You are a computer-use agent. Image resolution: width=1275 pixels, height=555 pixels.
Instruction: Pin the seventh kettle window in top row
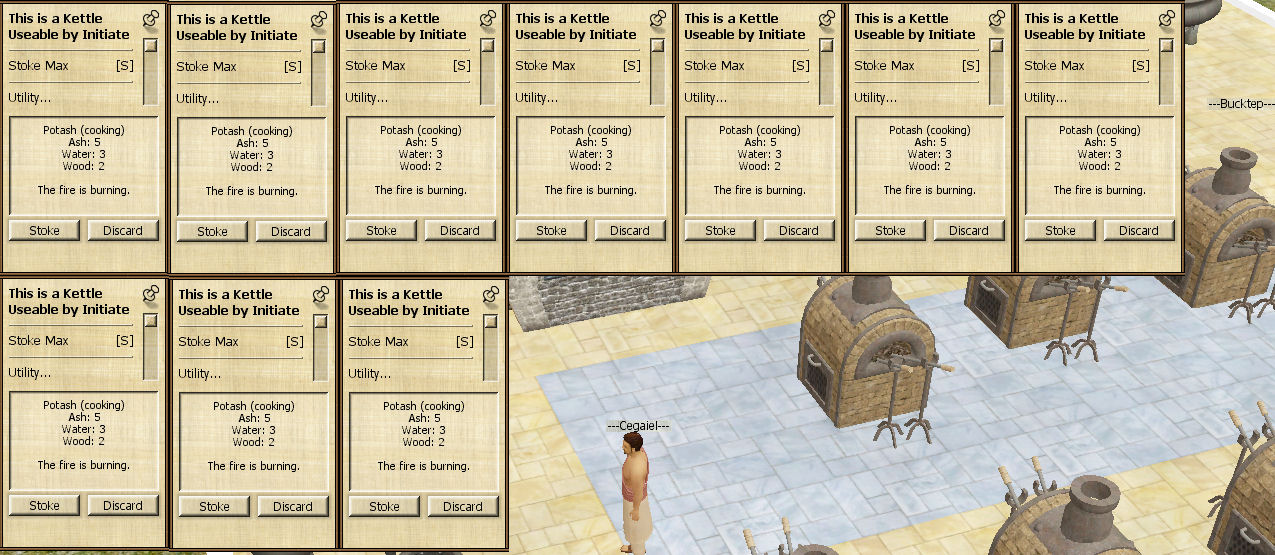(1167, 19)
